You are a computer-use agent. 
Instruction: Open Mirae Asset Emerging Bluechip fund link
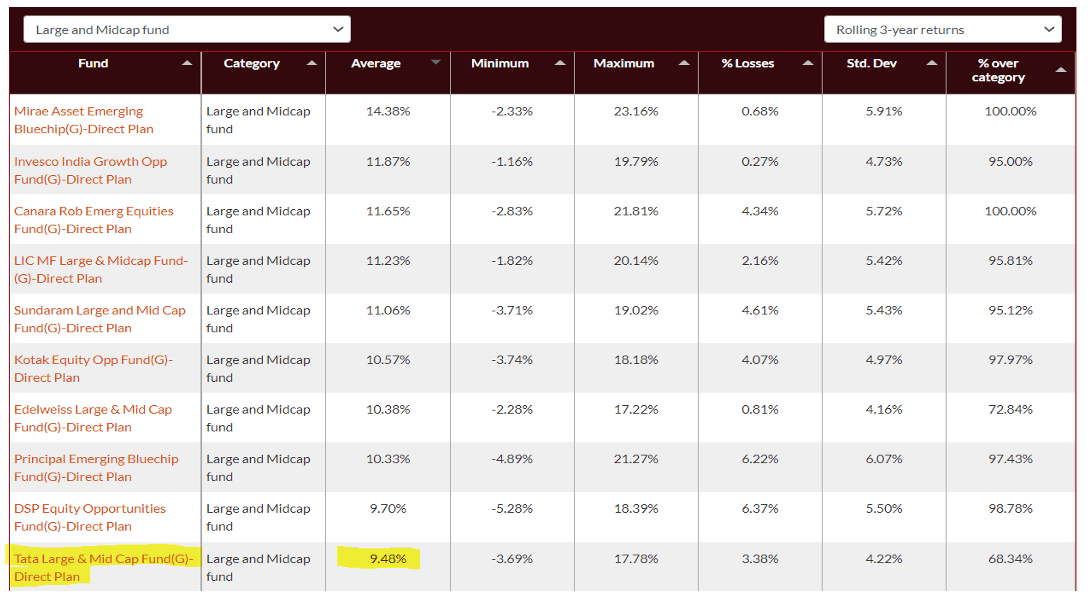(83, 120)
